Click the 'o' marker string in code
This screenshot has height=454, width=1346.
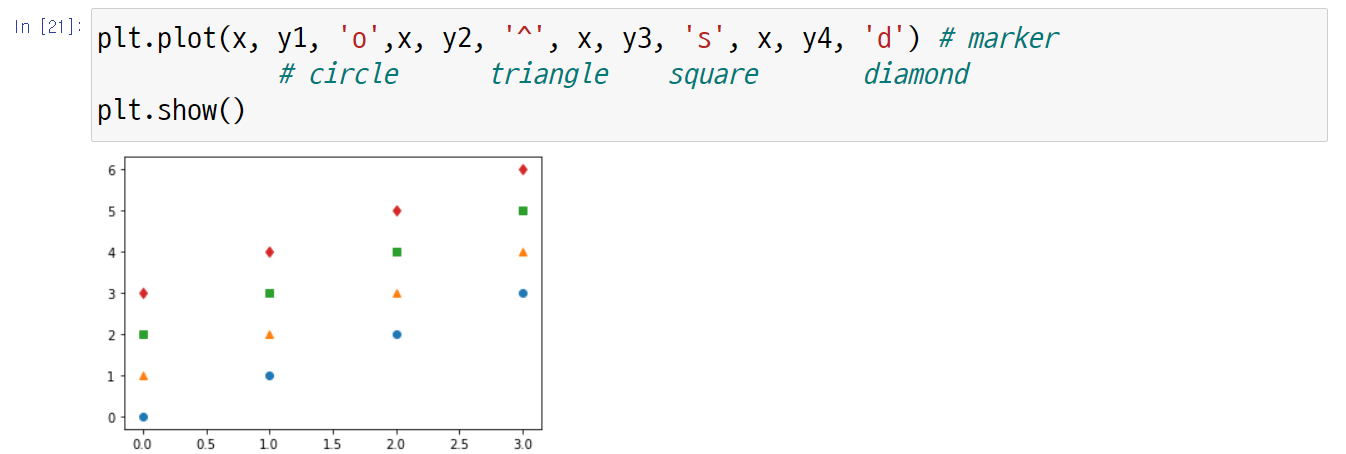(361, 38)
